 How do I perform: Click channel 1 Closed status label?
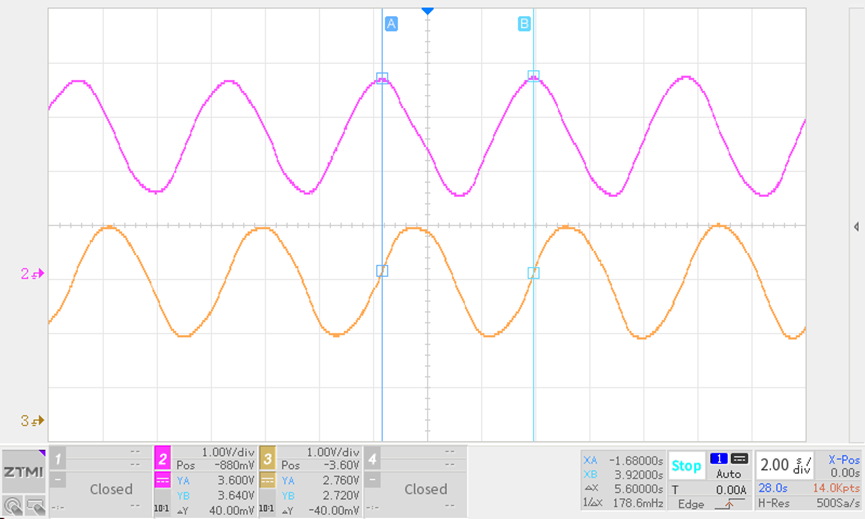(111, 489)
